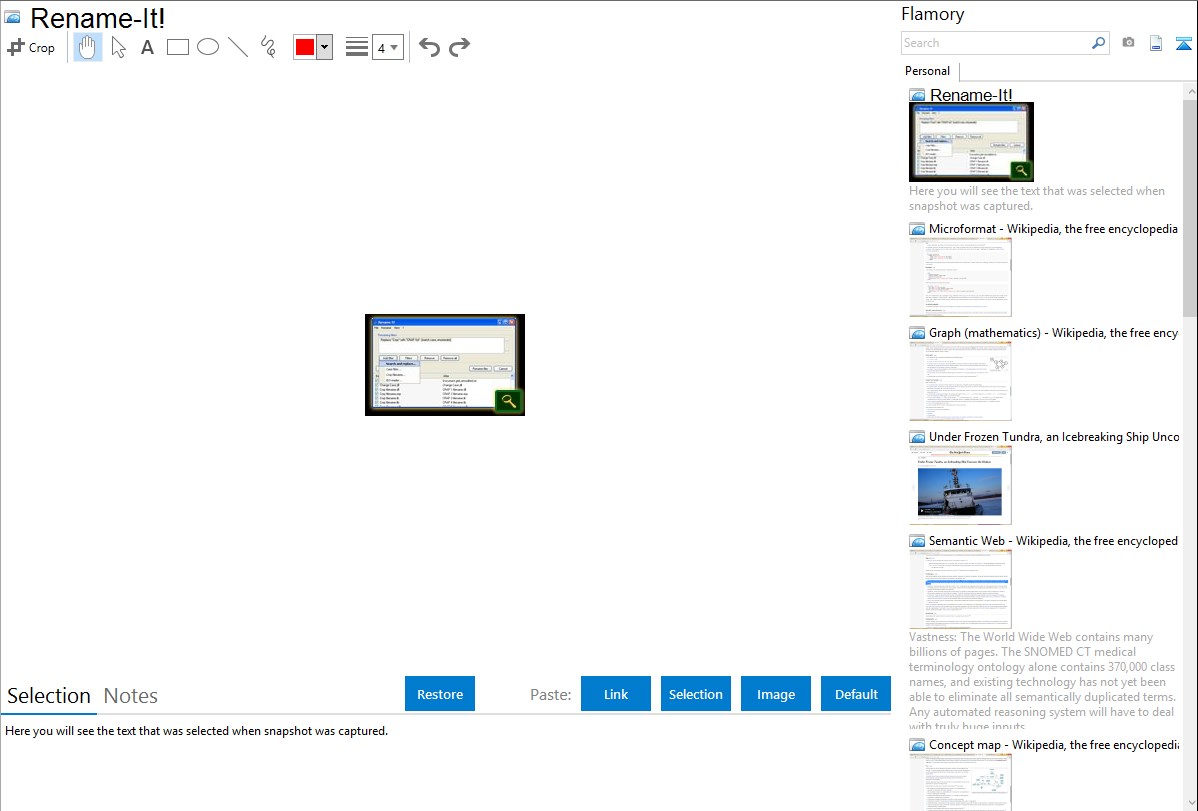Open the icebreaking ship snapshot thumbnail

pos(960,485)
